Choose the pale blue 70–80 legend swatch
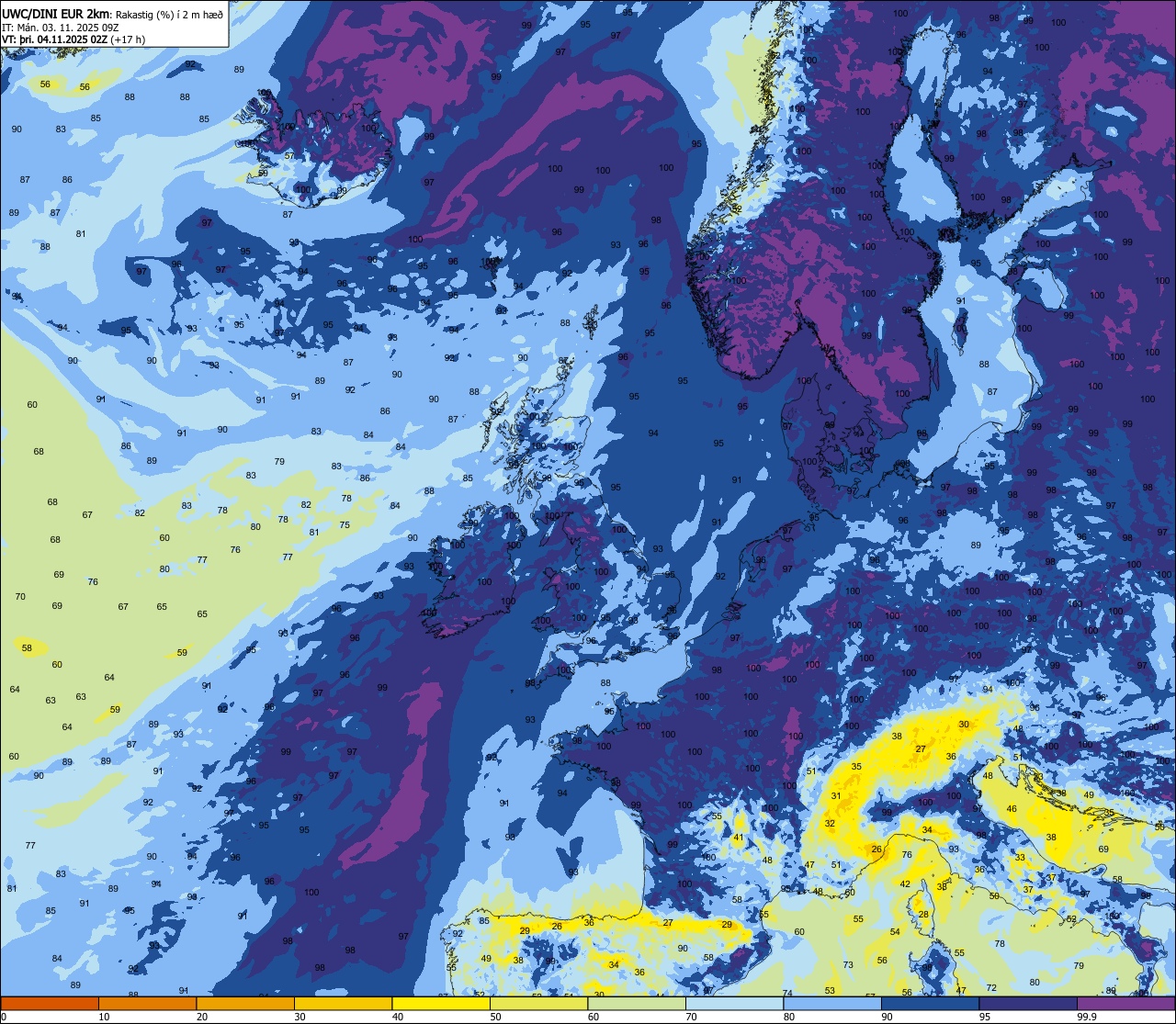1176x1024 pixels. [734, 1003]
